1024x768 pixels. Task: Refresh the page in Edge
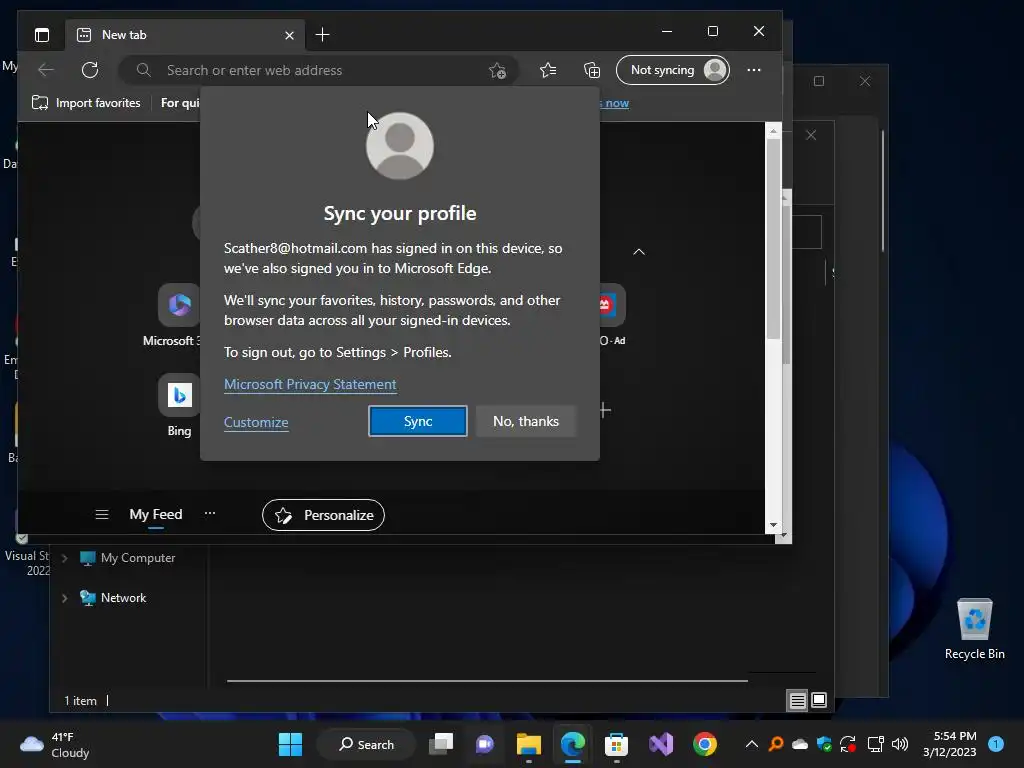(x=90, y=70)
